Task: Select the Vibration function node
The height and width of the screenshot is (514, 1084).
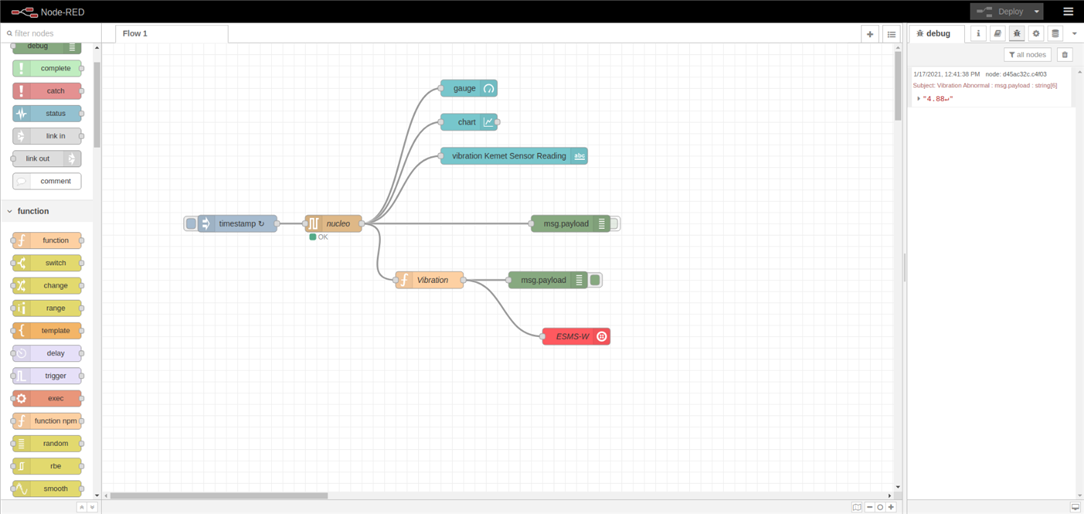Action: 429,279
